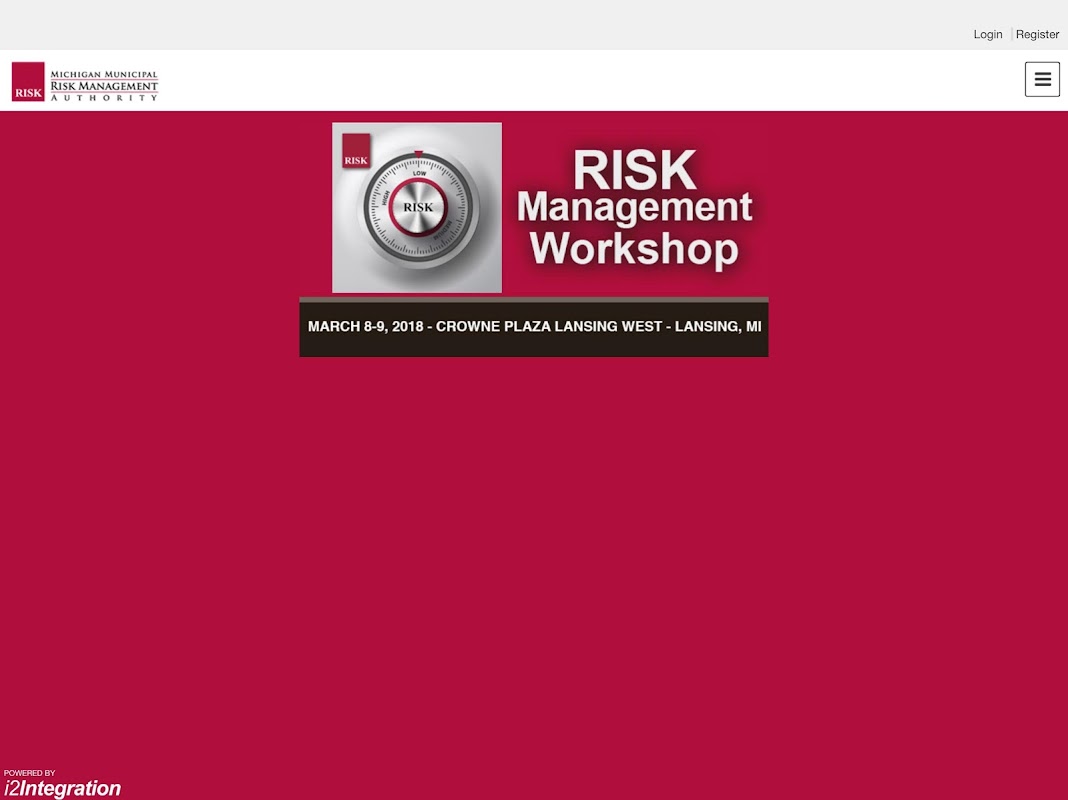Click the HIGH label on the dial

(385, 198)
